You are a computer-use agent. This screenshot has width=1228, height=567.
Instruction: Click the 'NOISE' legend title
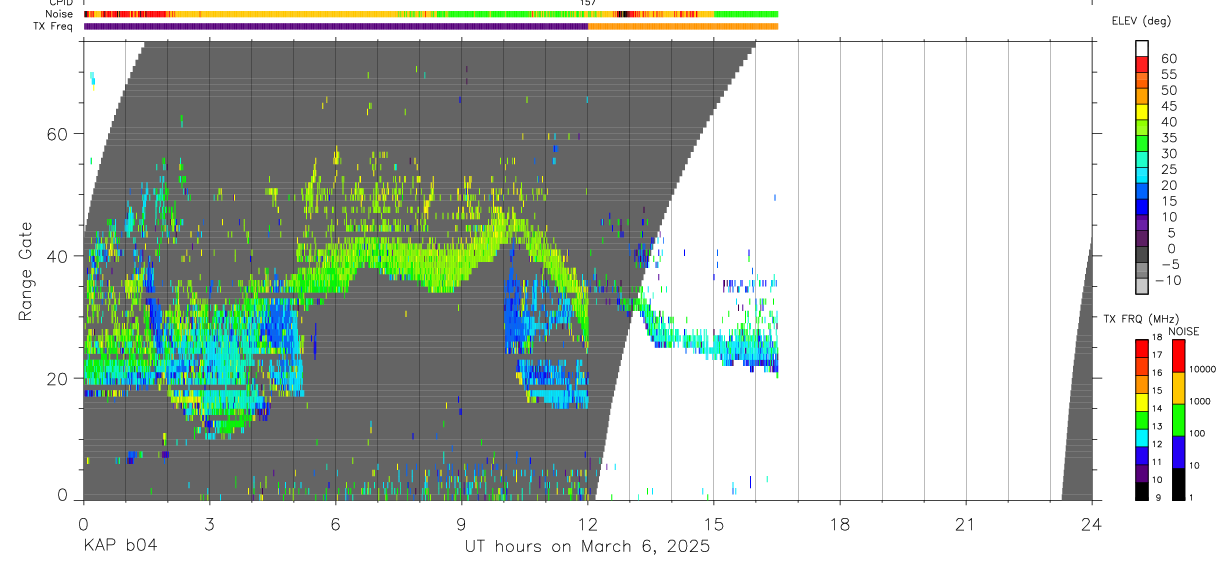coord(1184,331)
